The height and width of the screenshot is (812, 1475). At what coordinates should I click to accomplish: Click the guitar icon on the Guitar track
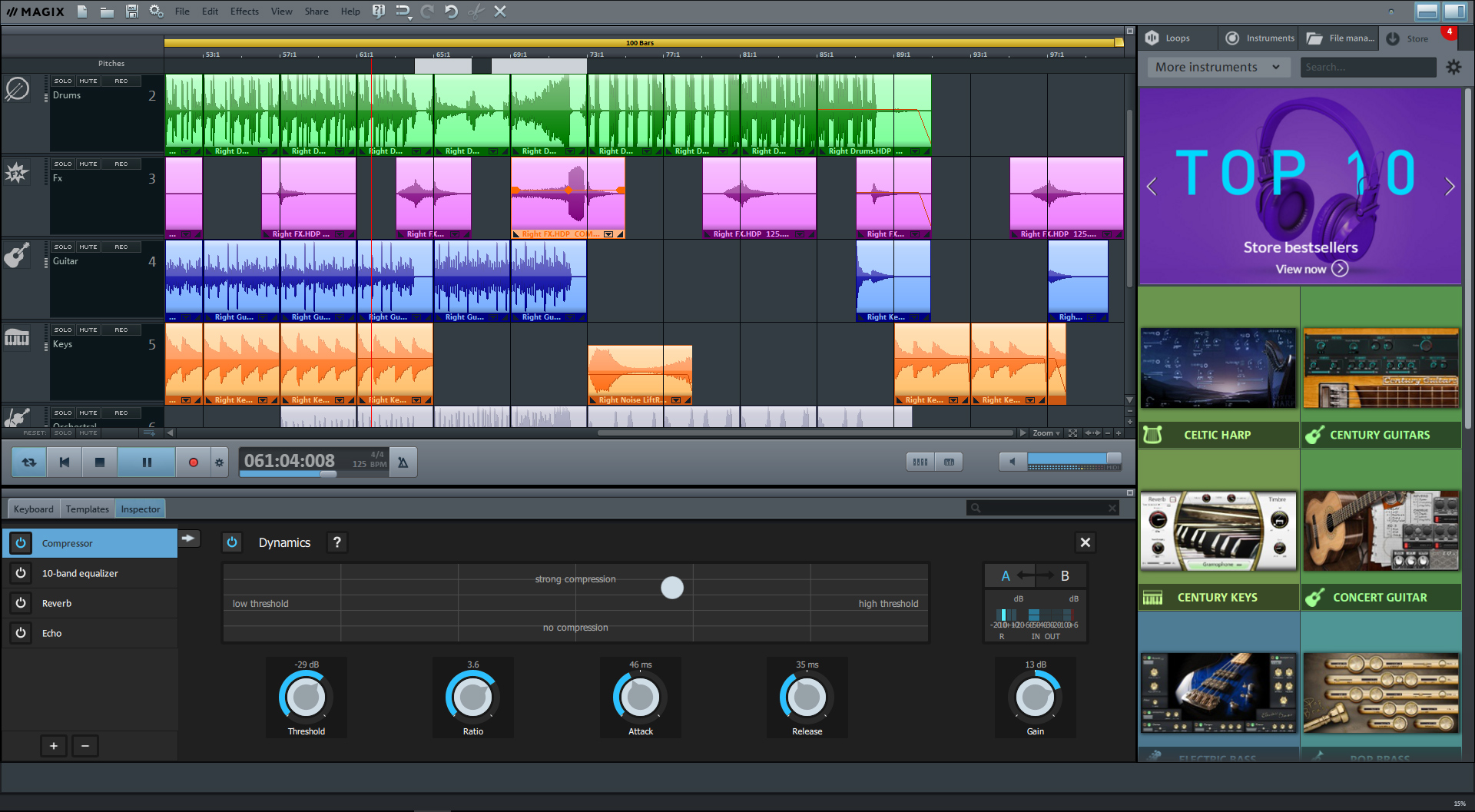tap(17, 254)
